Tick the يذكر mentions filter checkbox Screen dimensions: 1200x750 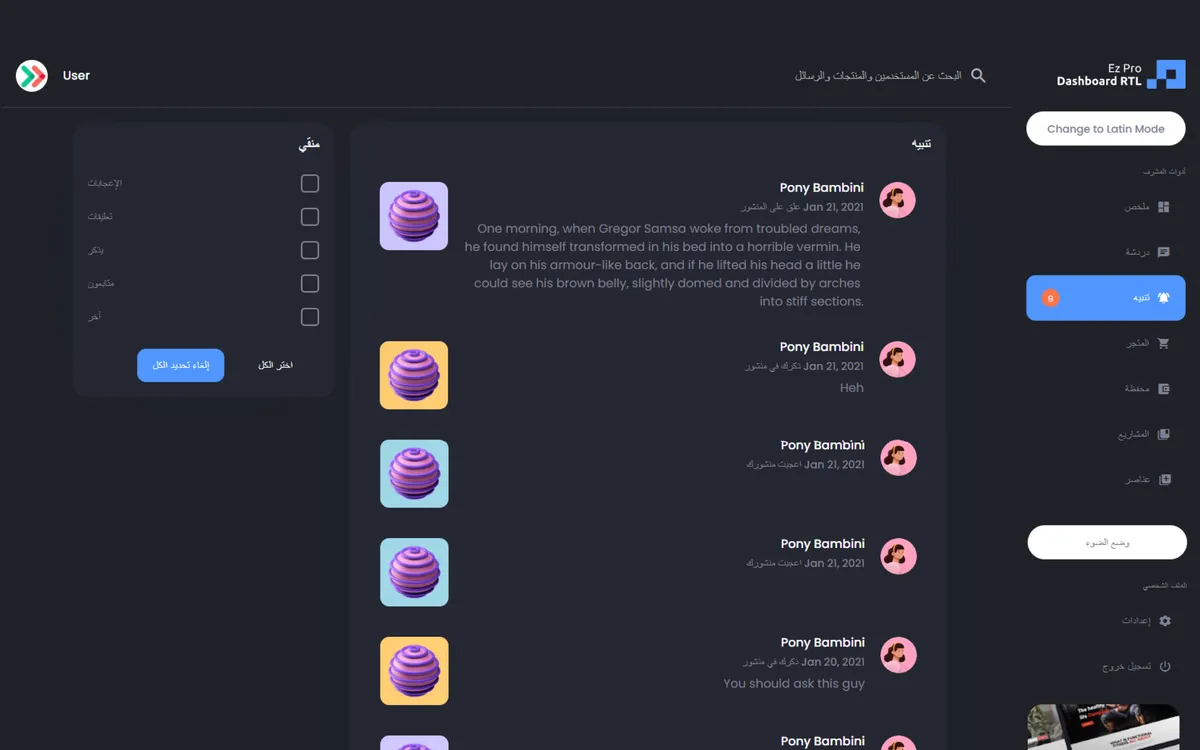310,250
